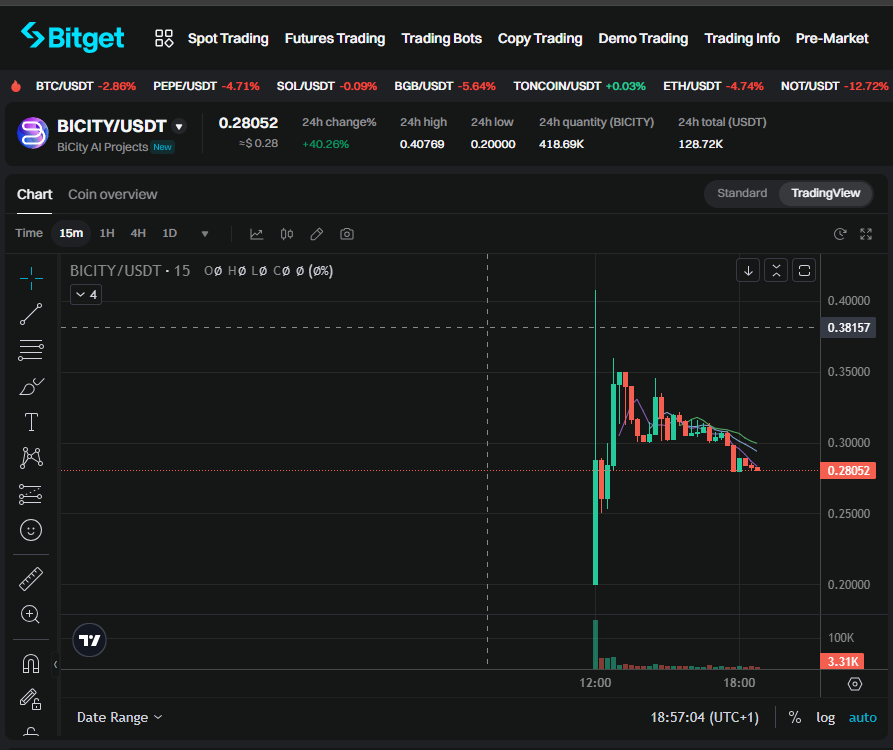
Task: Select the ruler measure tool
Action: point(31,579)
